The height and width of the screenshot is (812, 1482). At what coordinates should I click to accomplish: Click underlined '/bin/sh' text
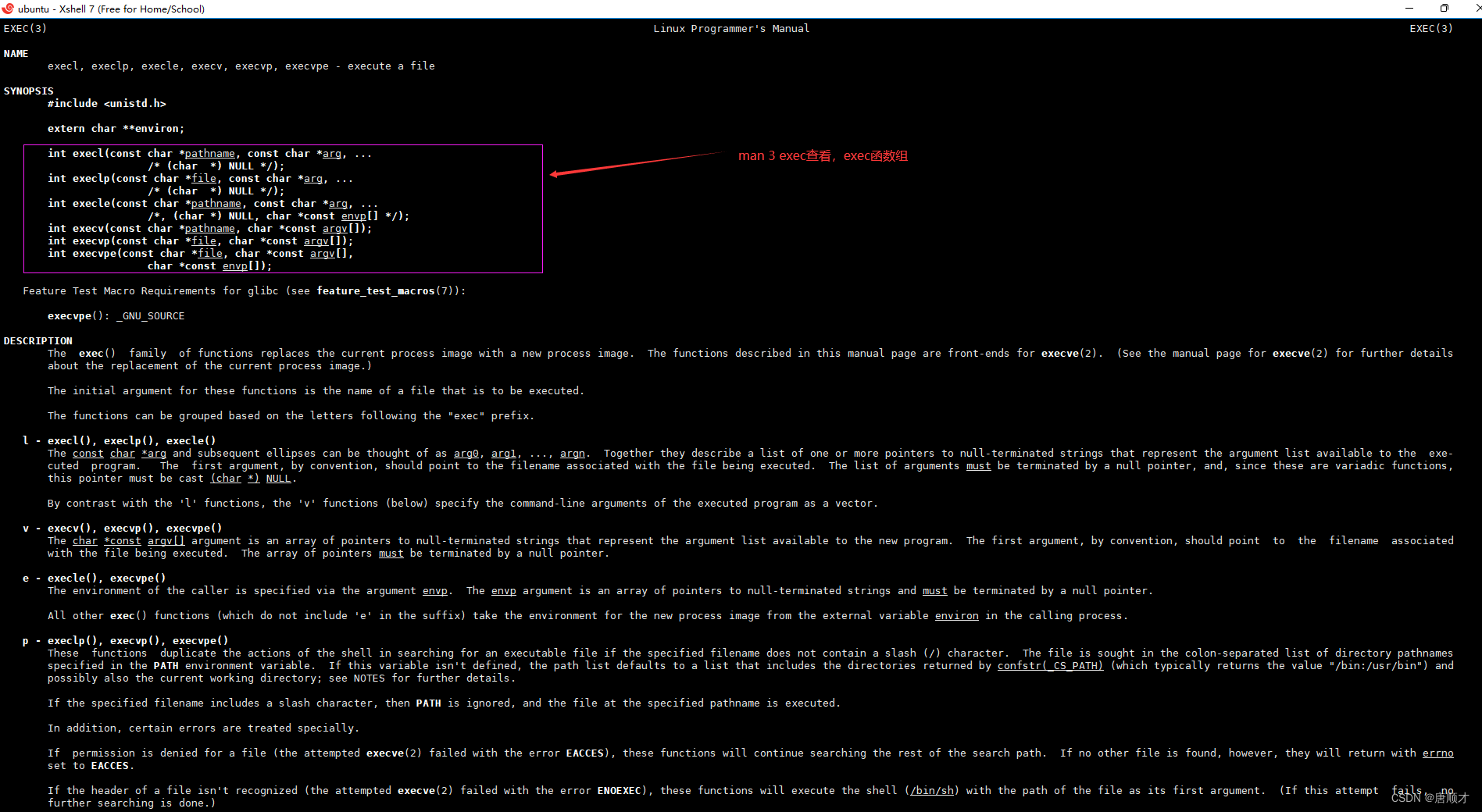pos(932,791)
